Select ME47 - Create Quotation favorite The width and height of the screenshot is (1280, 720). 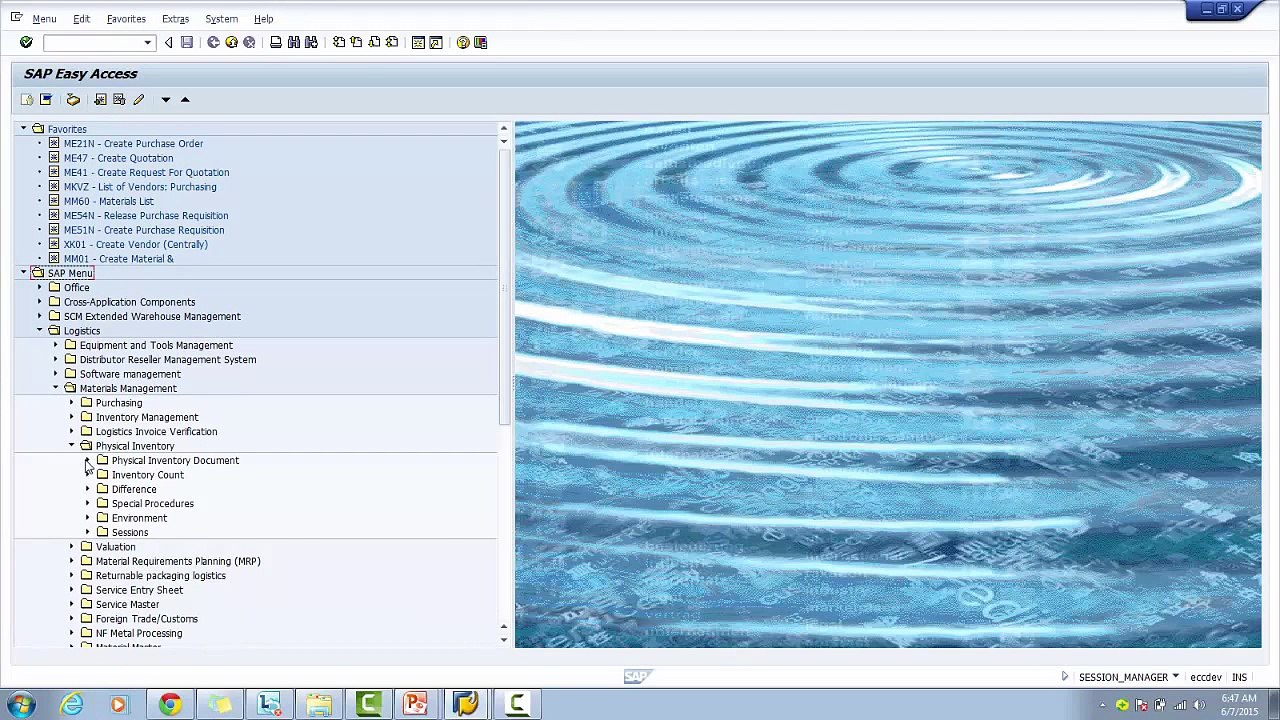tap(118, 158)
